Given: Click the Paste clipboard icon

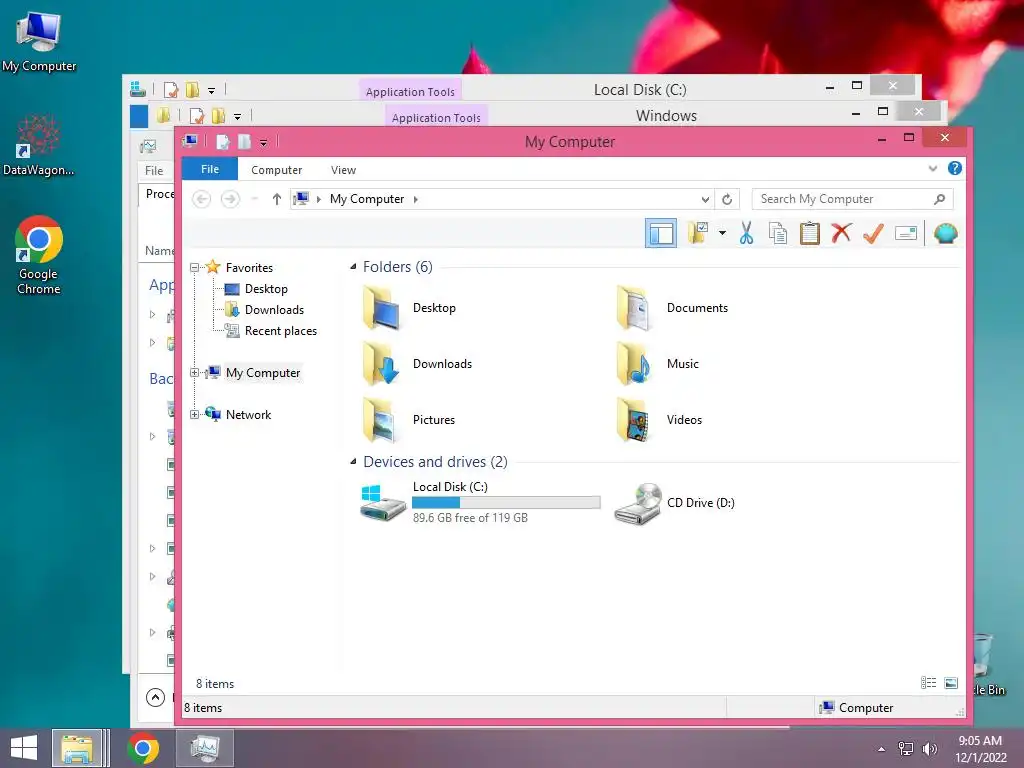Looking at the screenshot, I should coord(810,233).
